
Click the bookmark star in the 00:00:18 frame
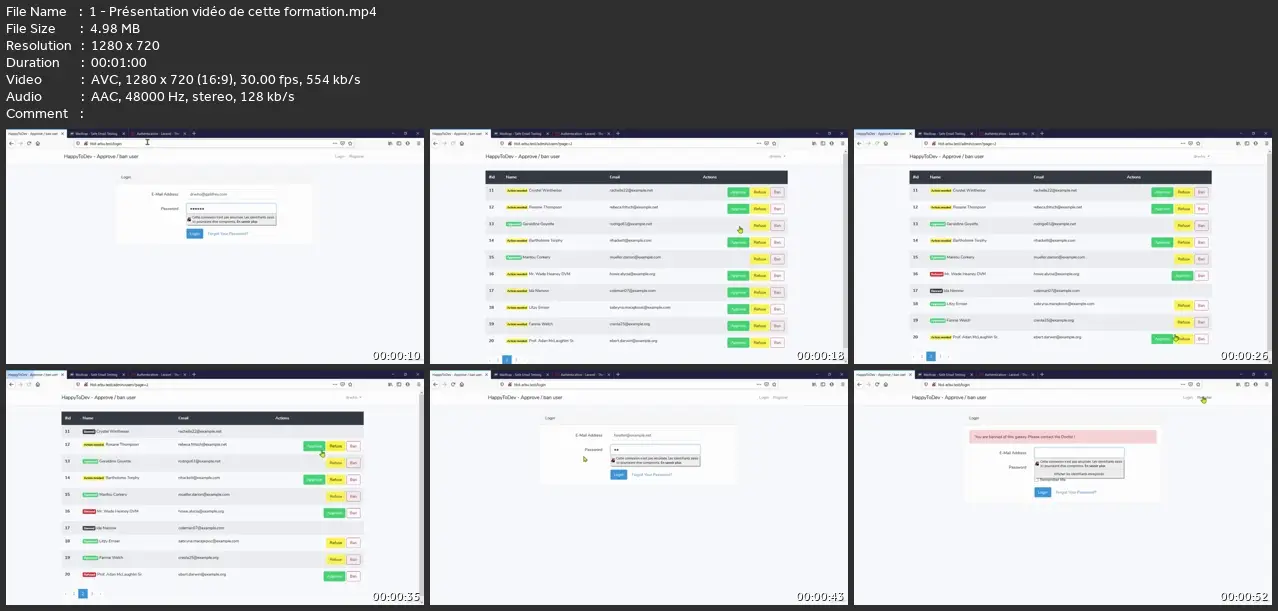coord(776,143)
